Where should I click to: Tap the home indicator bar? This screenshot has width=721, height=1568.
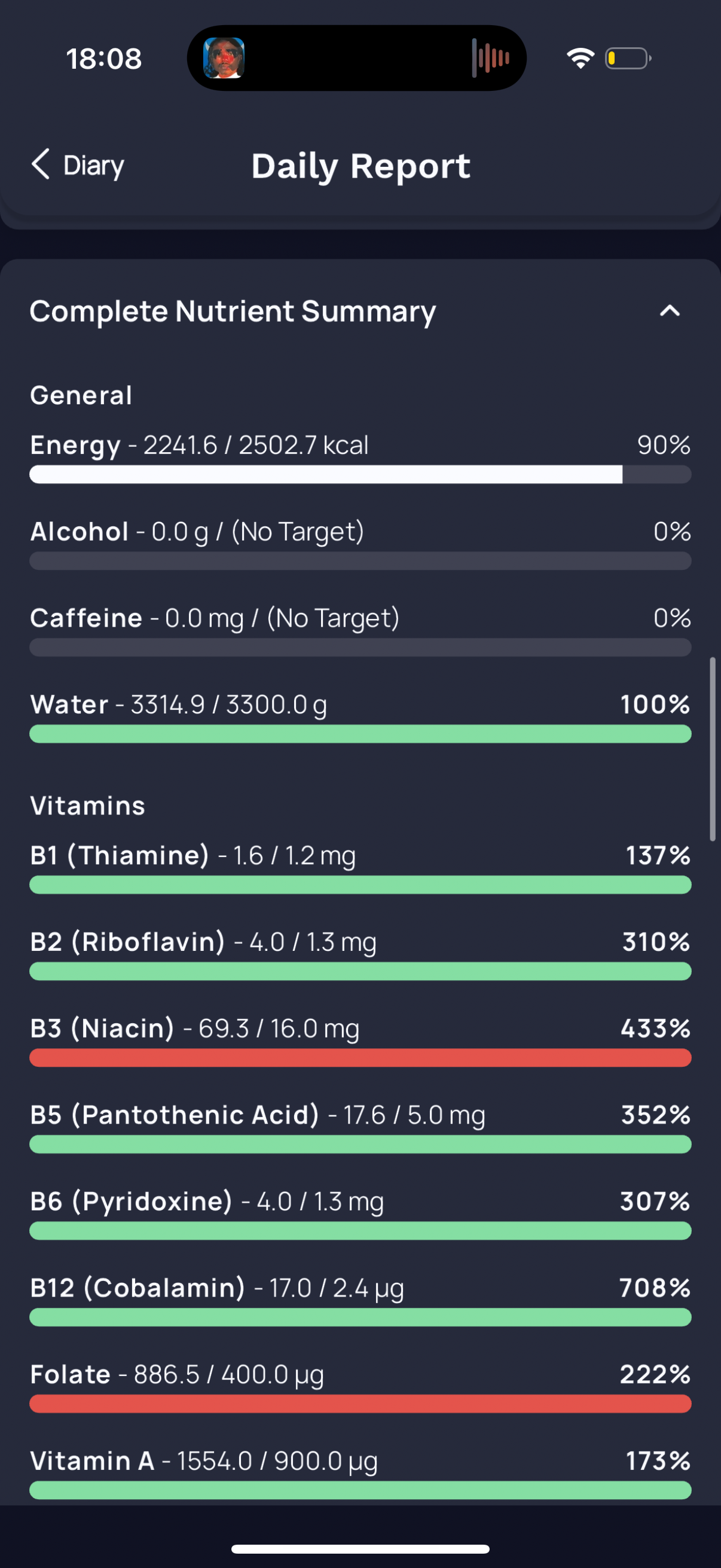(360, 1548)
